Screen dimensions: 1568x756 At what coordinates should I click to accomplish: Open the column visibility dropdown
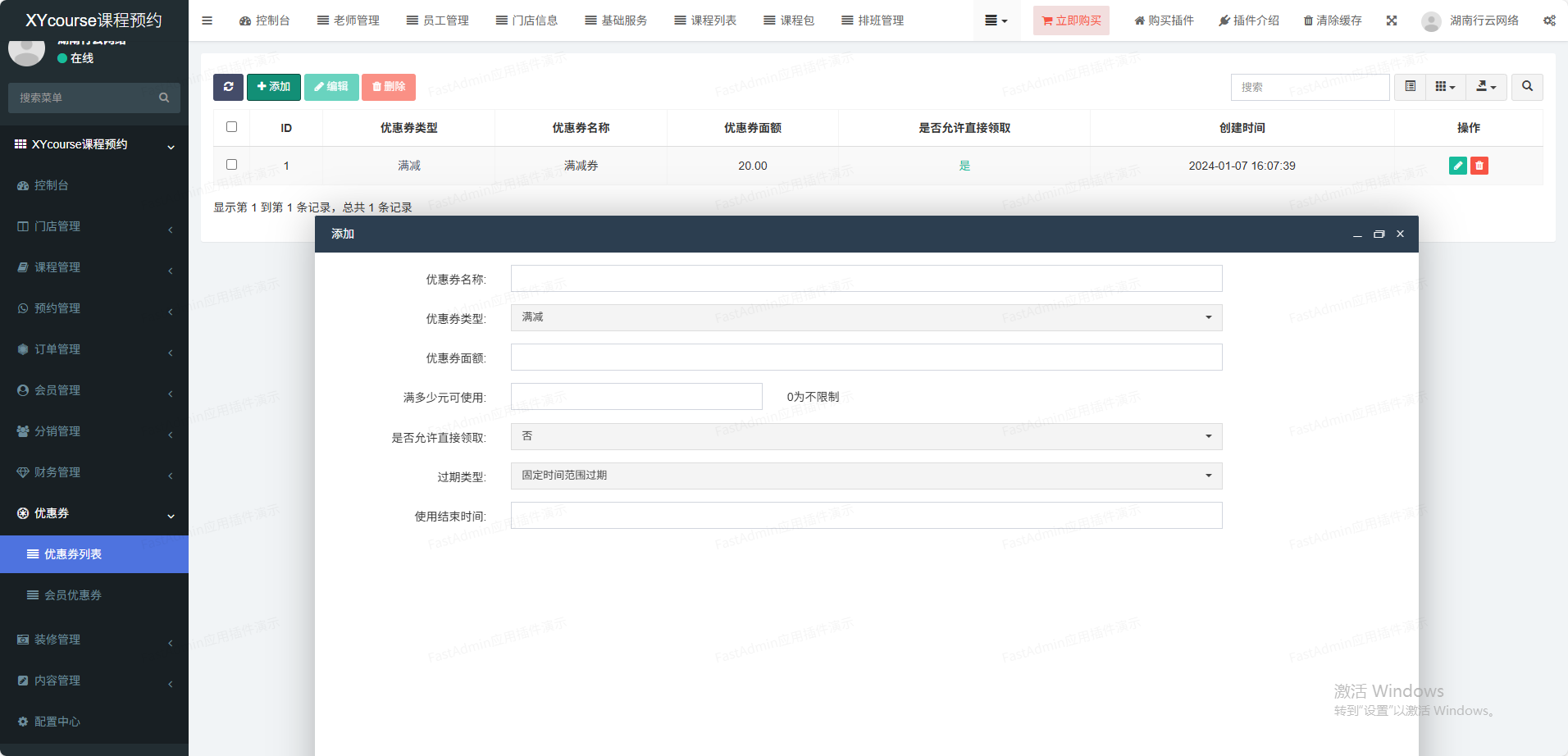(1445, 87)
